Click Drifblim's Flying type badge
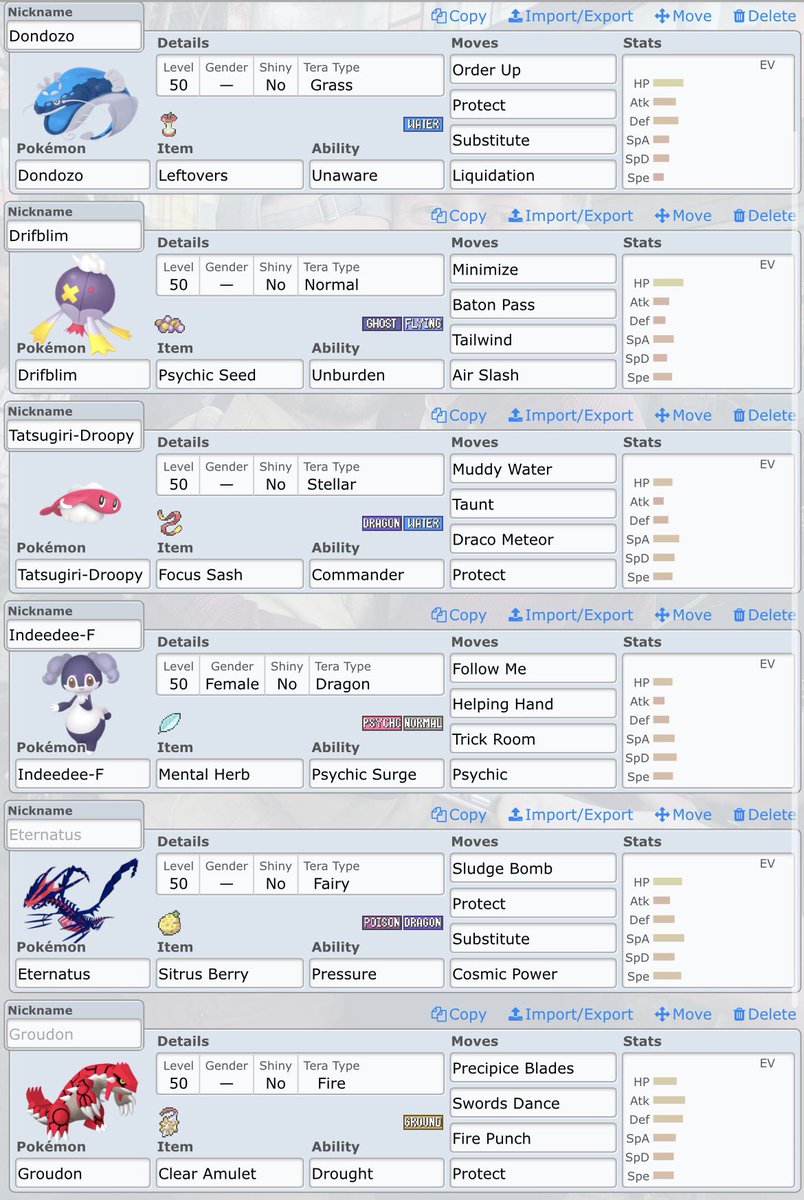Viewport: 804px width, 1200px height. pyautogui.click(x=423, y=324)
